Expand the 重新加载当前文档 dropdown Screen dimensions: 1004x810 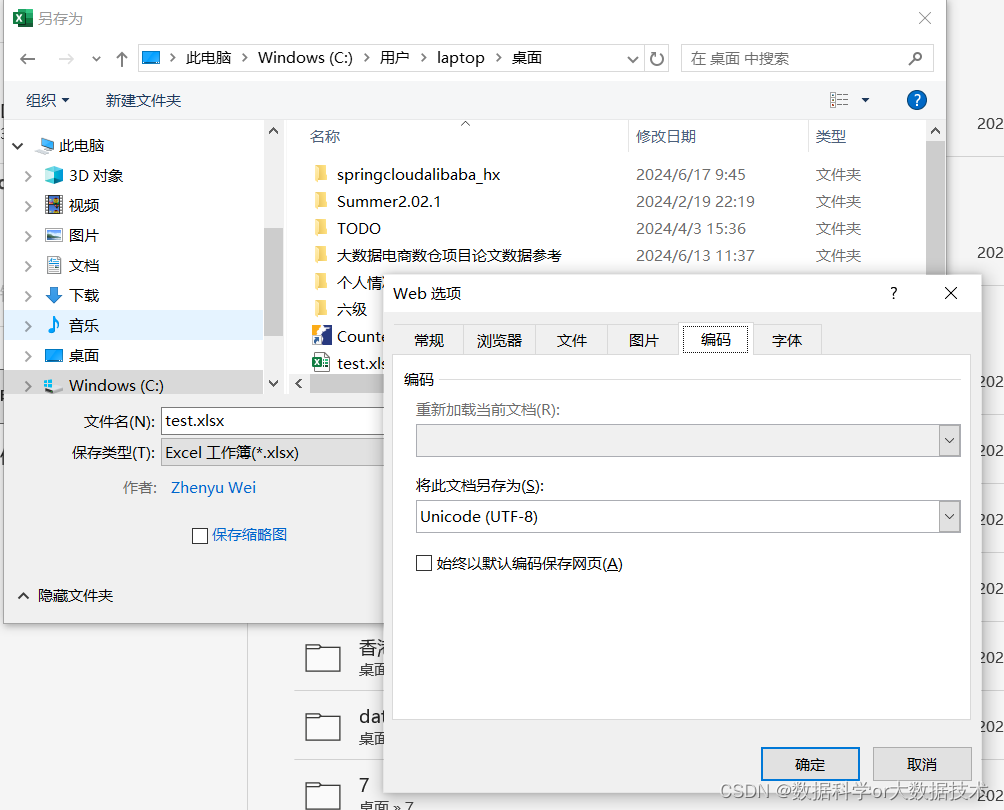pyautogui.click(x=949, y=440)
